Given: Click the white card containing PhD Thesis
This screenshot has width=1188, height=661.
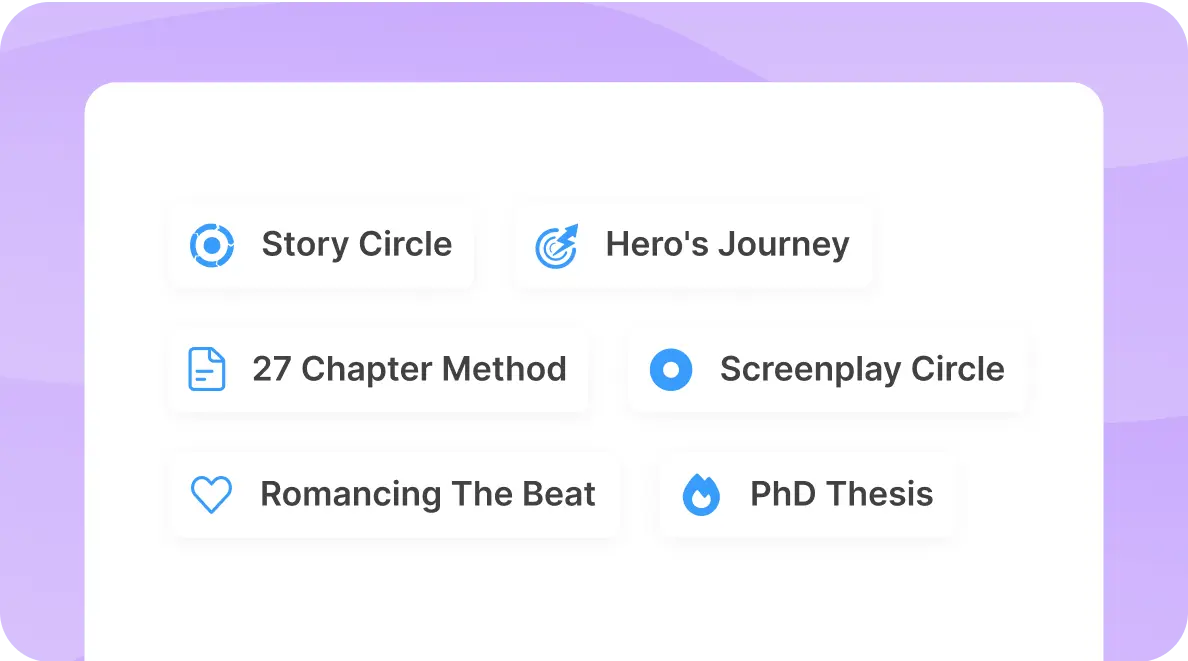Looking at the screenshot, I should [x=808, y=494].
